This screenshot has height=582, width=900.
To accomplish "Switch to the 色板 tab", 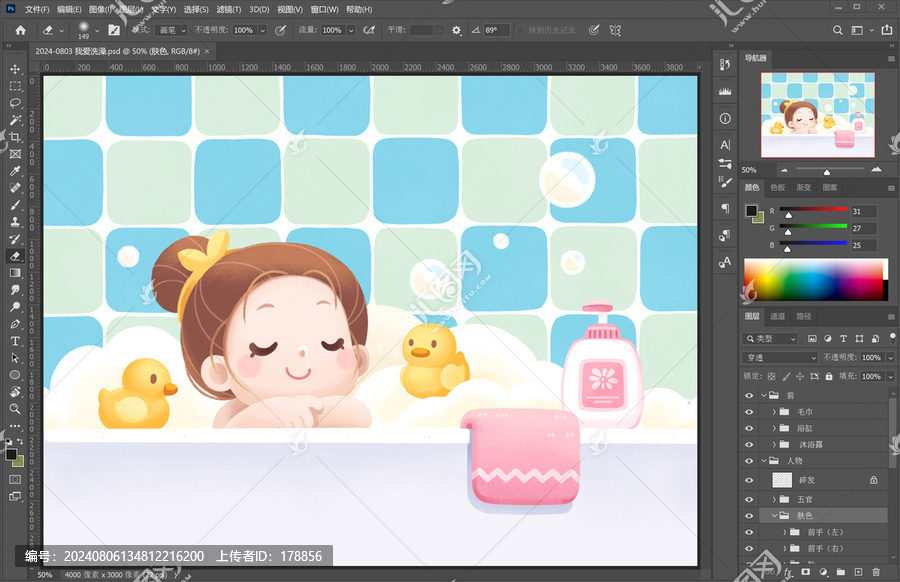I will [x=777, y=188].
